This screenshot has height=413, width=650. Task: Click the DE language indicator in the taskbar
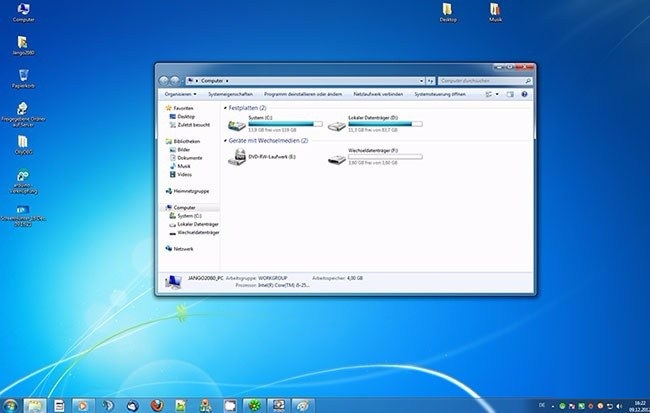(x=542, y=405)
